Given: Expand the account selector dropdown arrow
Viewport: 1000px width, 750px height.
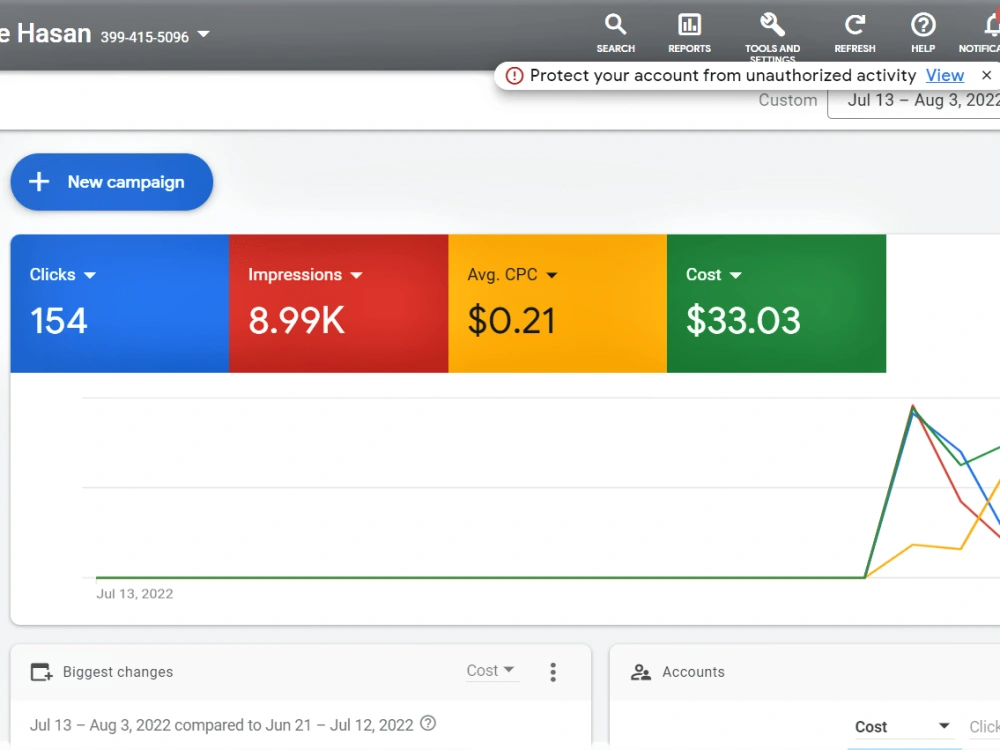Looking at the screenshot, I should 203,34.
